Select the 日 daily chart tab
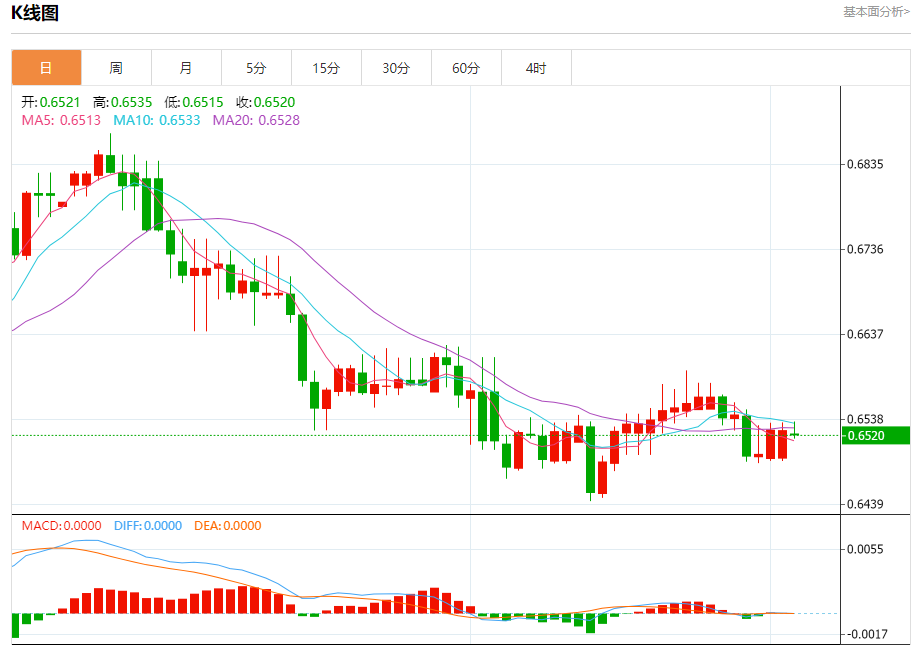The width and height of the screenshot is (918, 645). click(x=46, y=68)
